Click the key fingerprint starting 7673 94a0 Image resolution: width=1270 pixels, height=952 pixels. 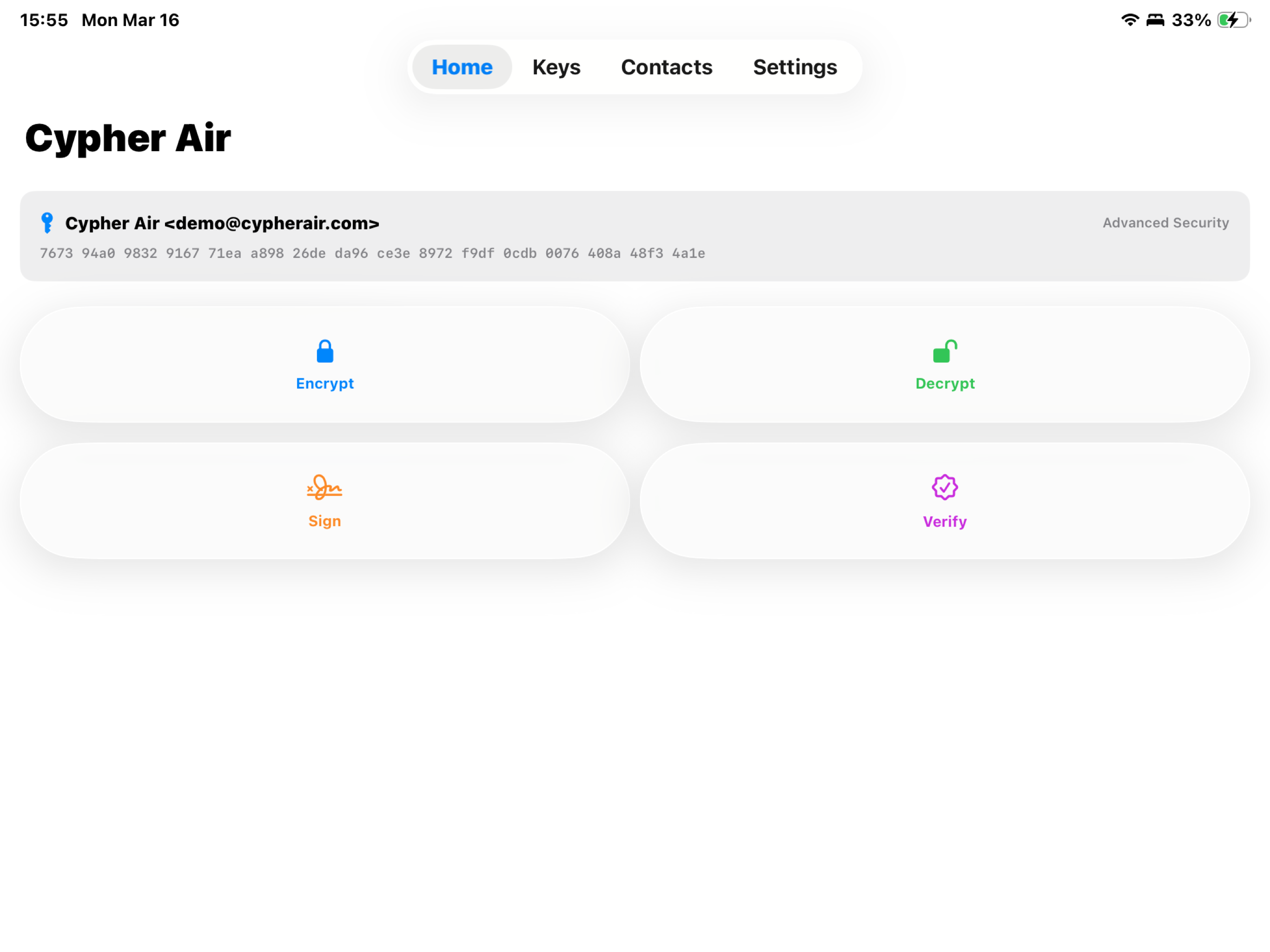(372, 253)
